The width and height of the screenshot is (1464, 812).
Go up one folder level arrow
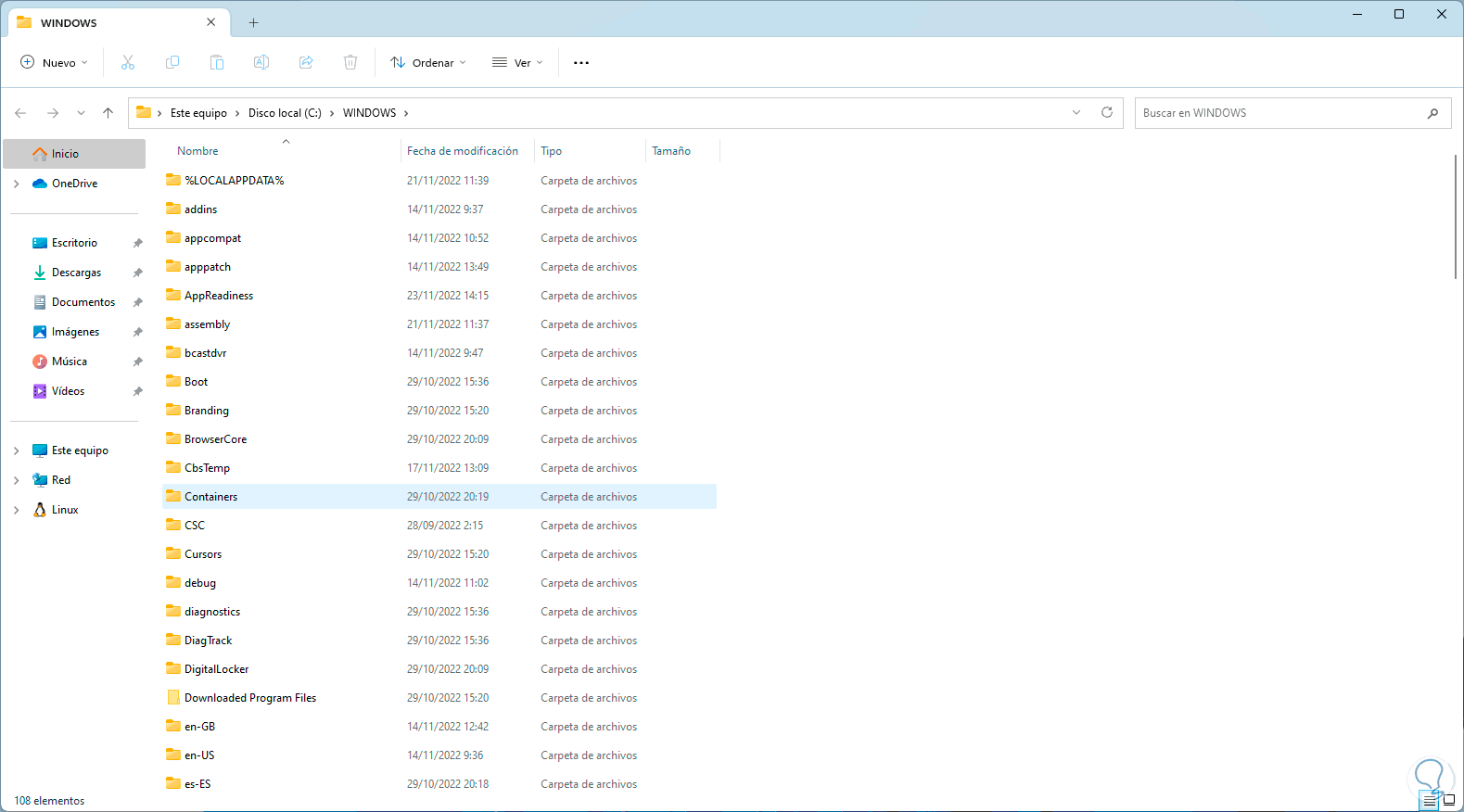point(108,113)
